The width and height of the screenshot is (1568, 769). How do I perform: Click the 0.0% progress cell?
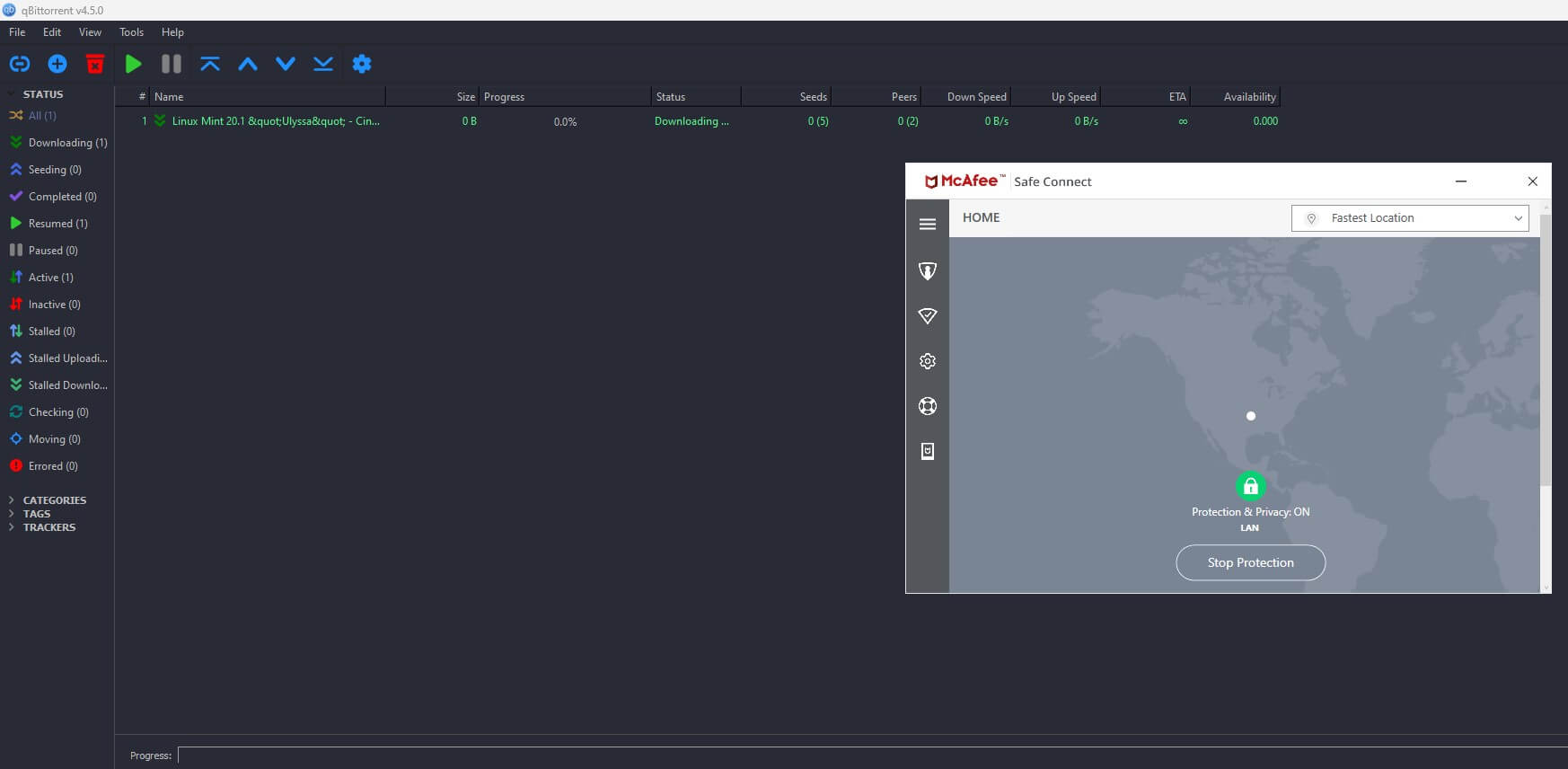565,121
